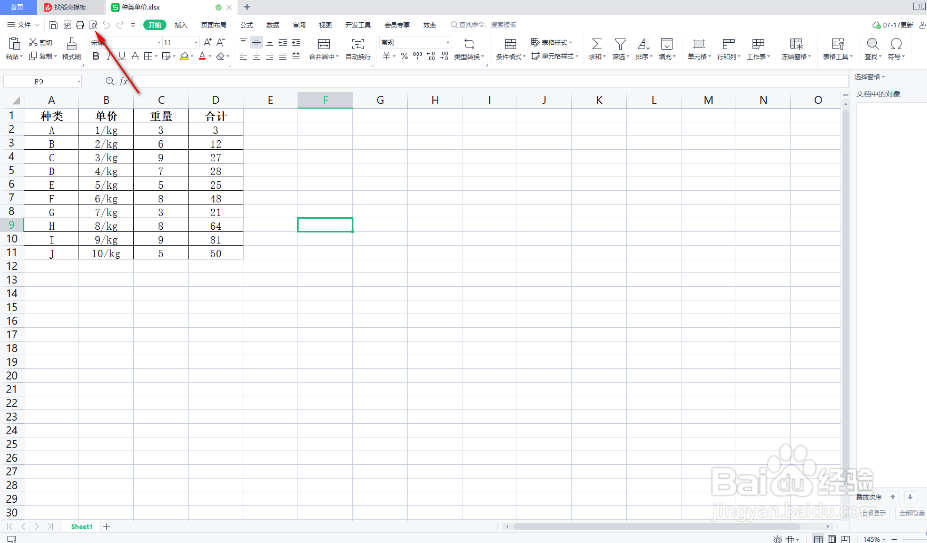The height and width of the screenshot is (543, 927).
Task: Click the Paste clipboard icon
Action: (14, 43)
